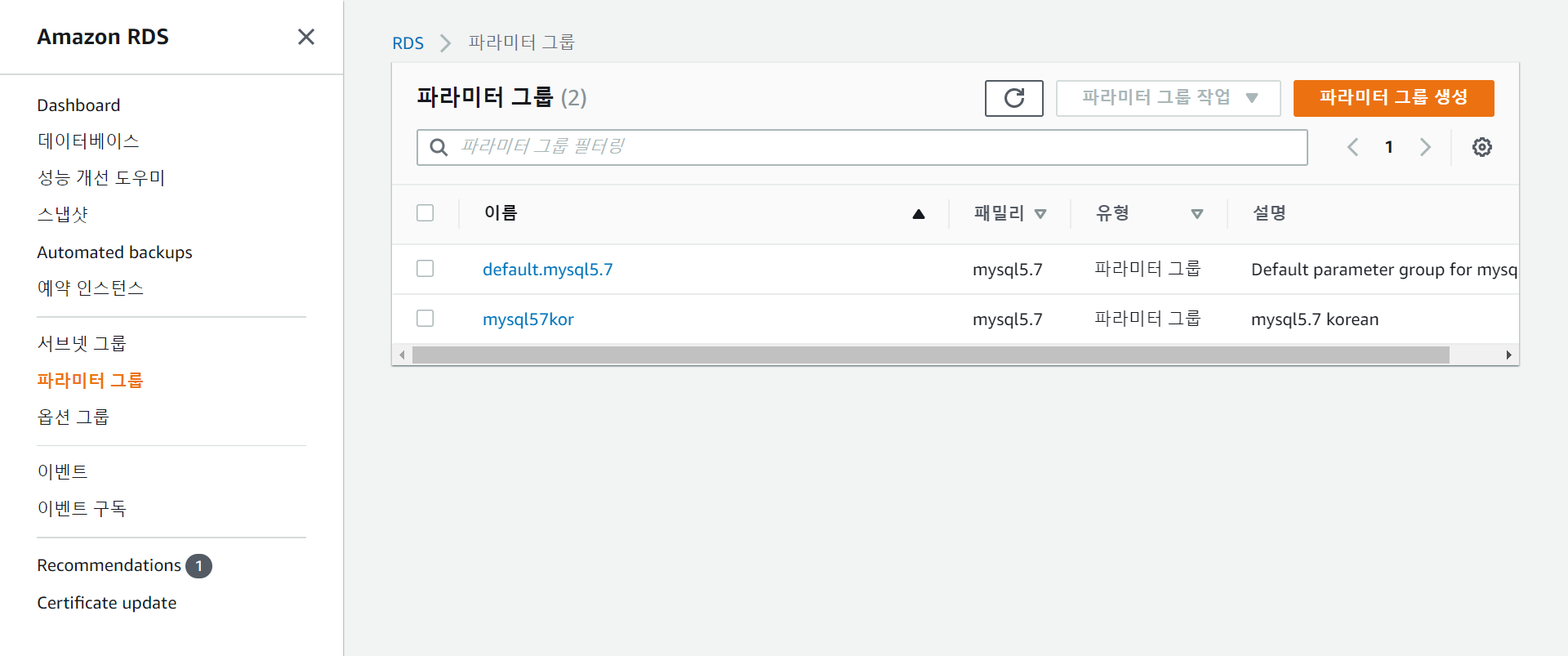Open 이벤트 in sidebar
The height and width of the screenshot is (656, 1568).
point(62,472)
